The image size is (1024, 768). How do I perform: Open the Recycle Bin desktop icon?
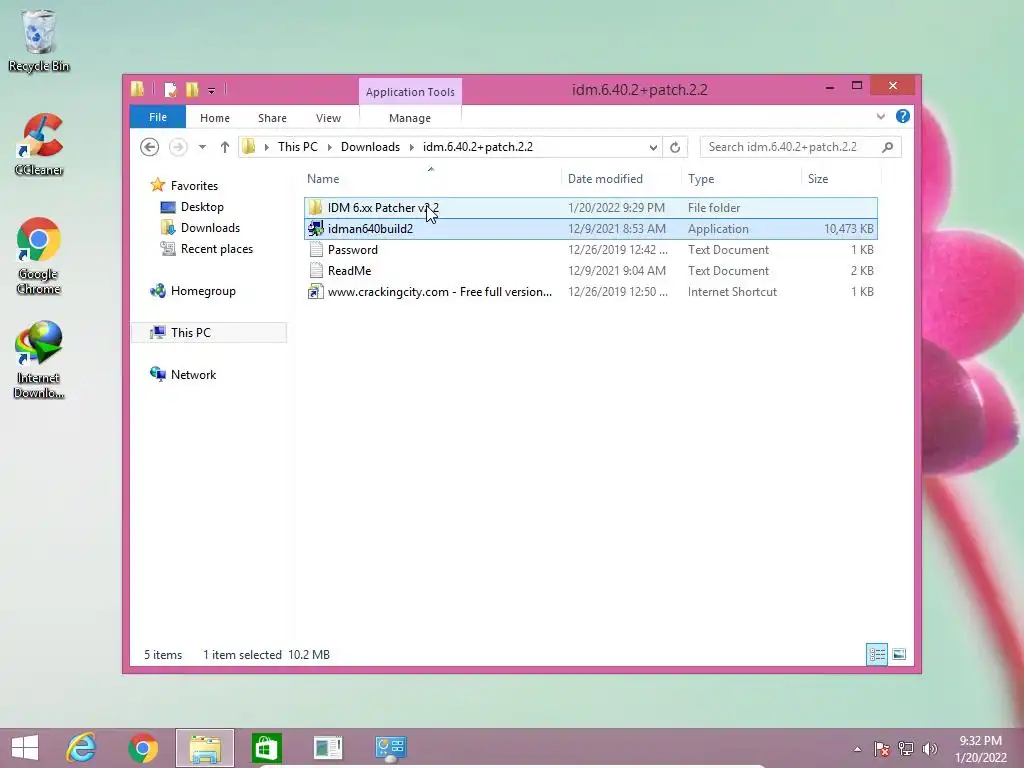39,40
